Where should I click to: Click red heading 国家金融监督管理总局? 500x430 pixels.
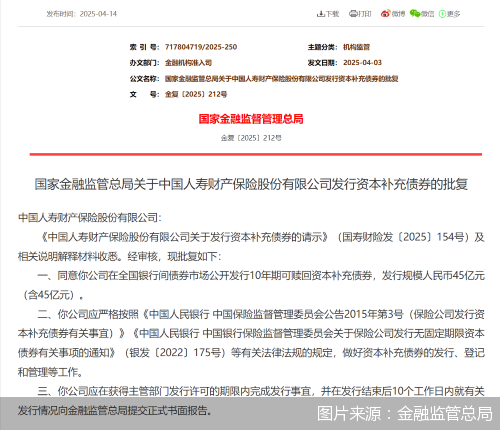251,119
